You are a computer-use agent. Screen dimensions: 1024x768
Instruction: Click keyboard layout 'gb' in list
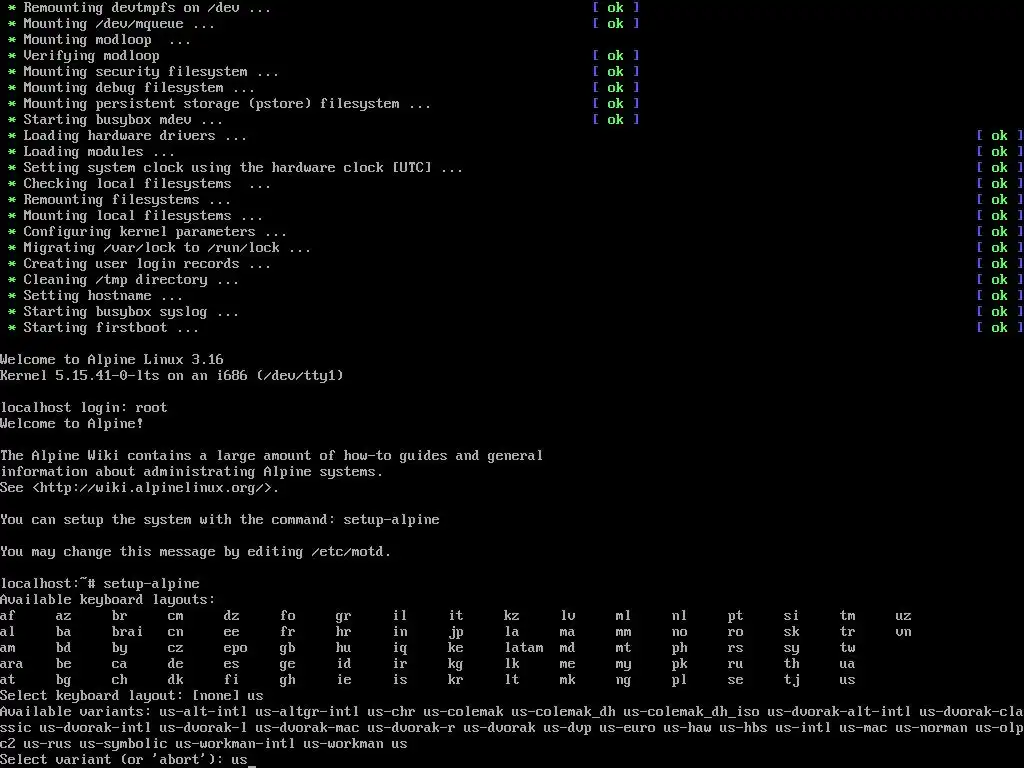[287, 648]
